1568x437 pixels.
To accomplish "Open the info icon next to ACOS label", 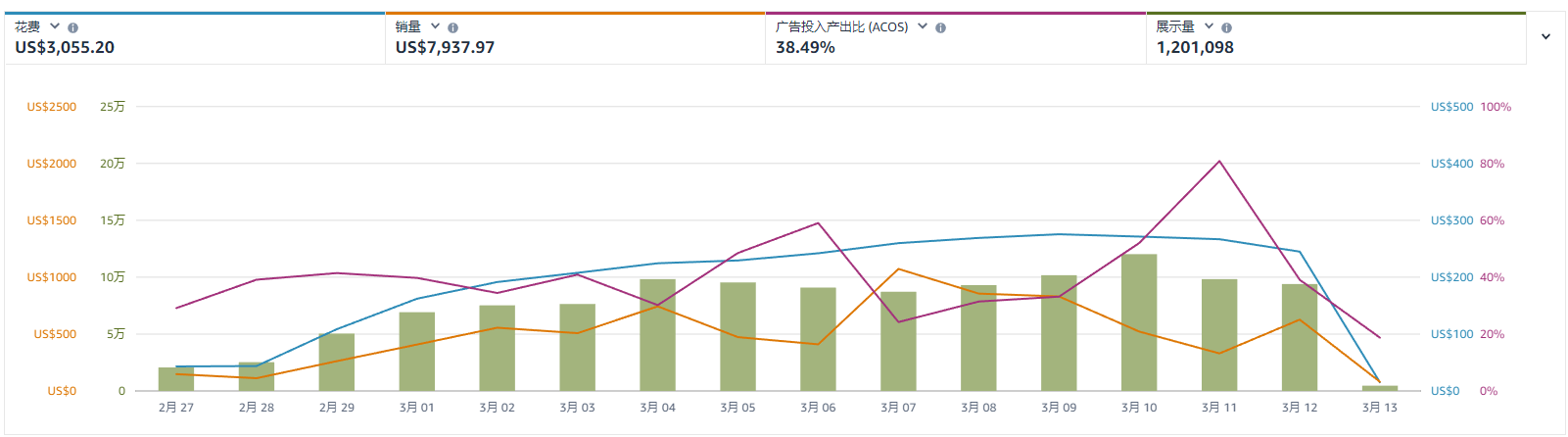I will [x=940, y=28].
